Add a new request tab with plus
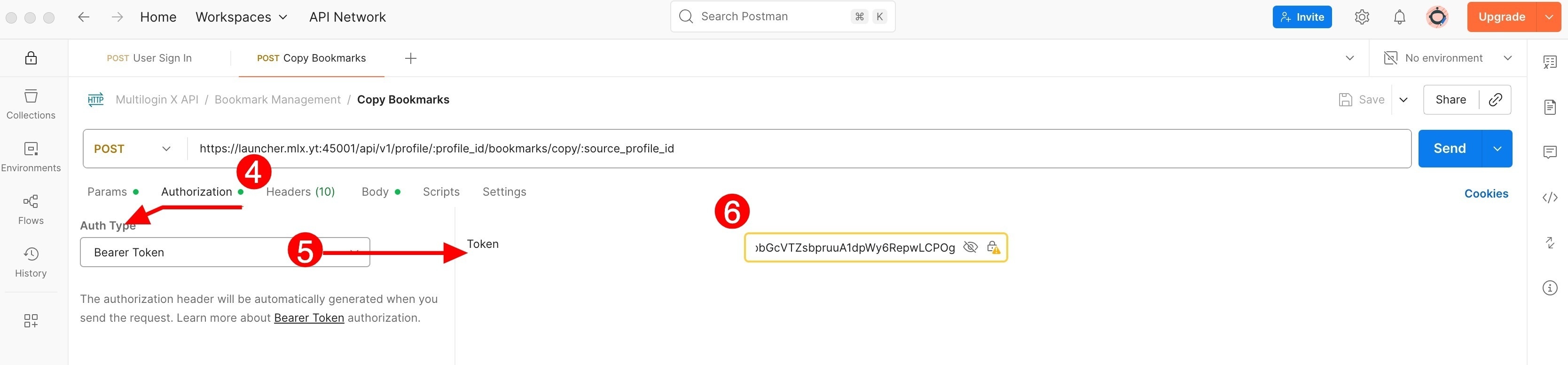Screen dimensions: 1568x365 411,58
